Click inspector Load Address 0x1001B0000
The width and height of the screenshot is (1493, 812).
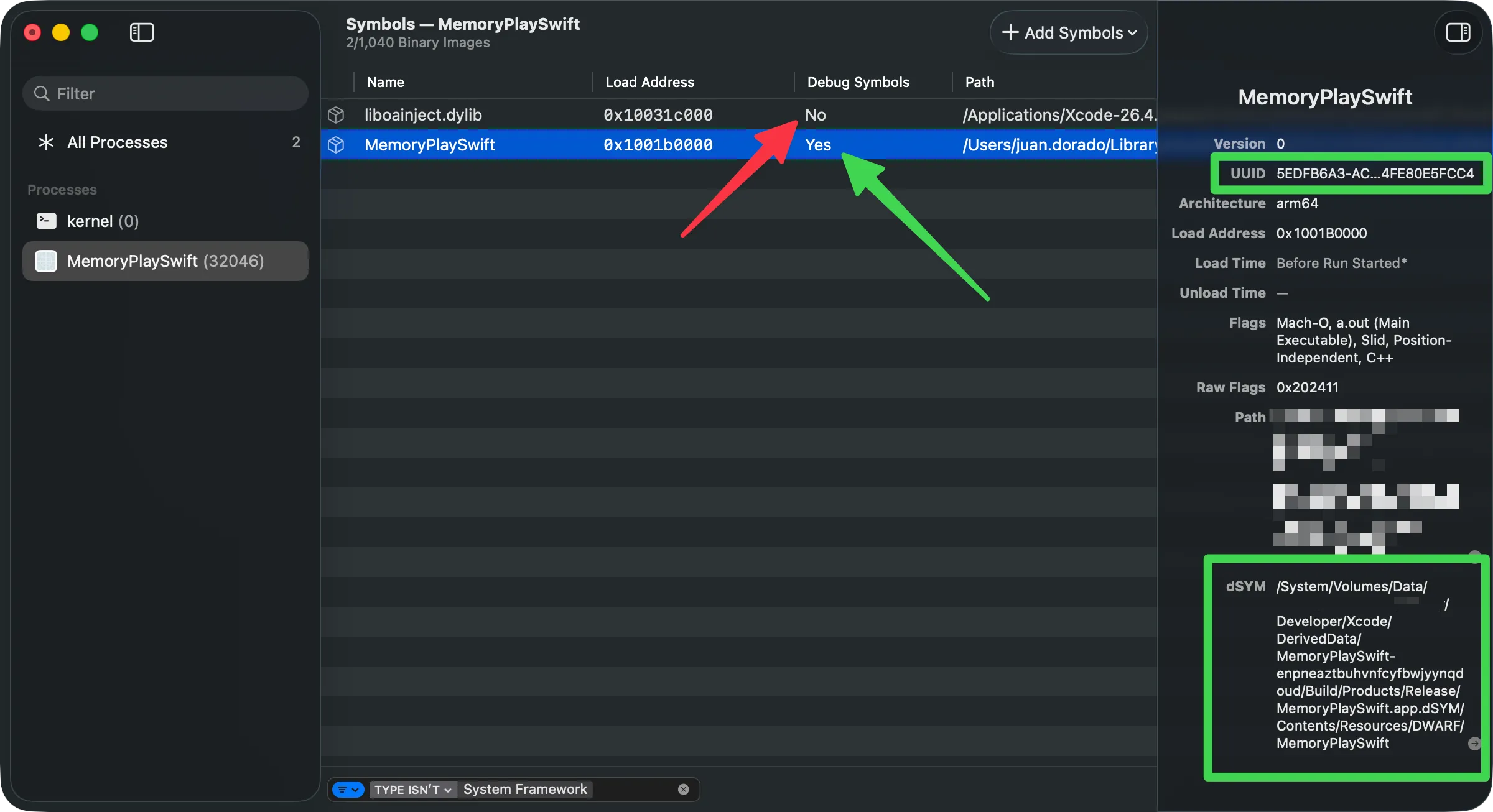[1322, 233]
